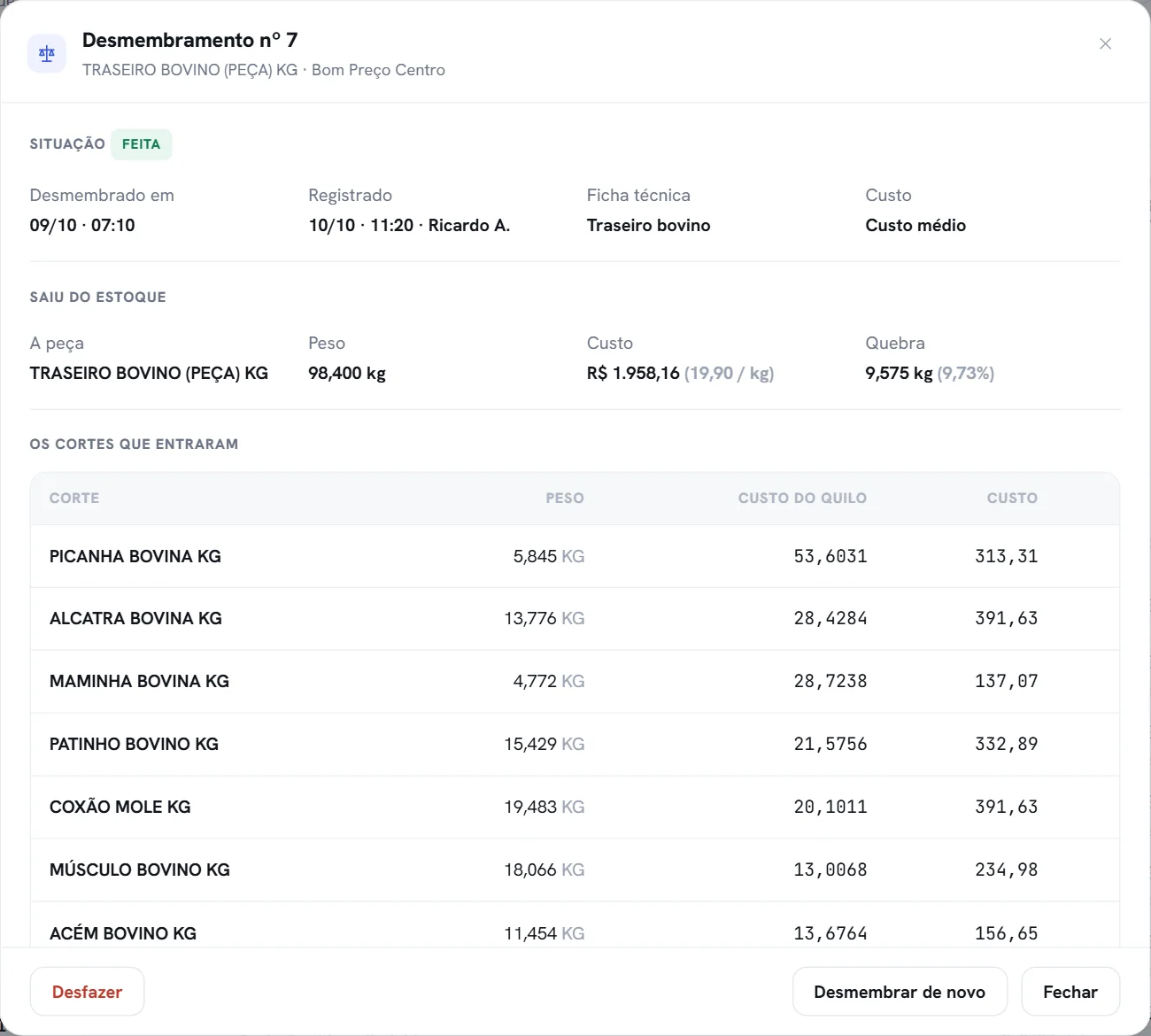The height and width of the screenshot is (1036, 1151).
Task: Click Desmembrar de novo
Action: pos(900,992)
